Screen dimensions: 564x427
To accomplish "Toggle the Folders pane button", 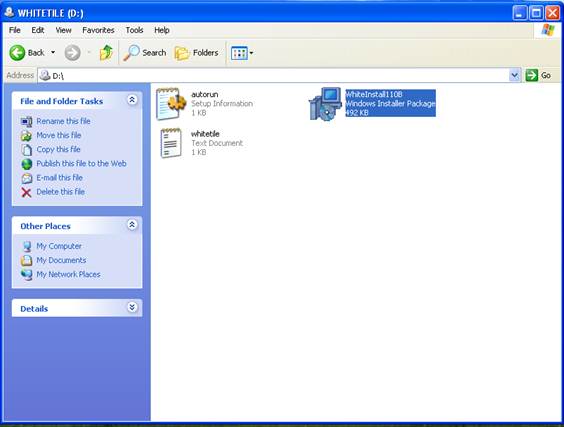I will (x=196, y=53).
